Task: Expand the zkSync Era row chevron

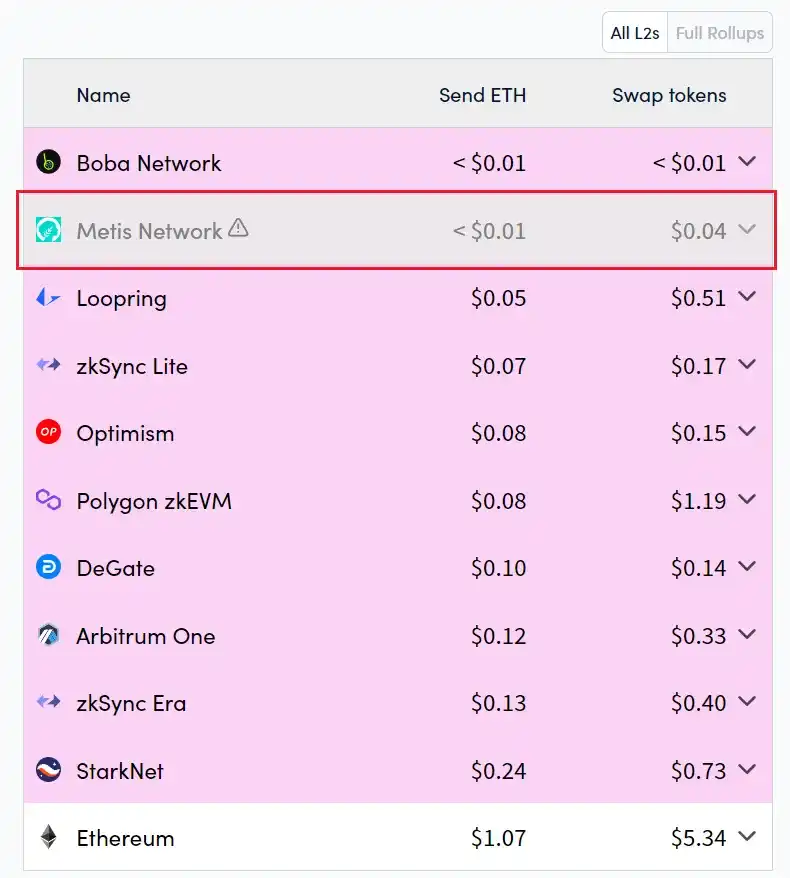Action: 747,703
